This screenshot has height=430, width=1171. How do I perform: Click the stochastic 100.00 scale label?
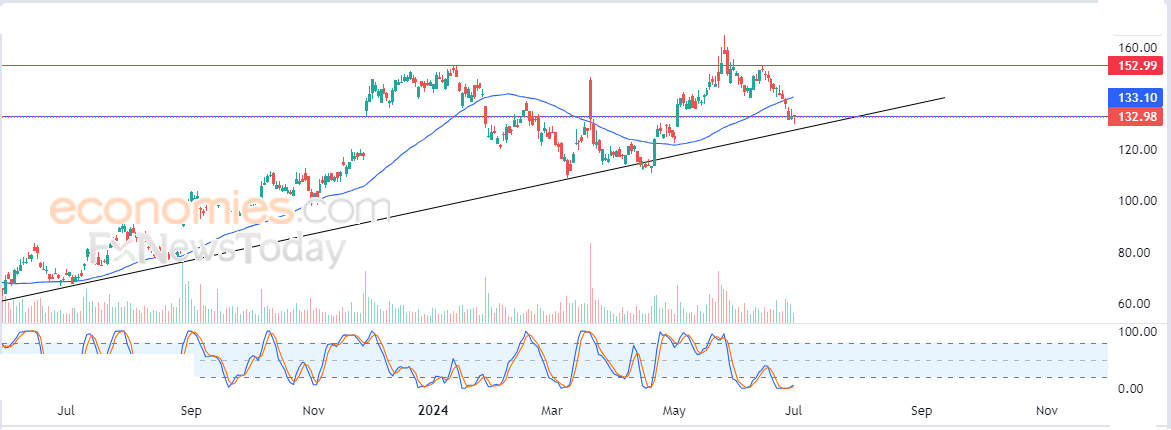pos(1138,331)
